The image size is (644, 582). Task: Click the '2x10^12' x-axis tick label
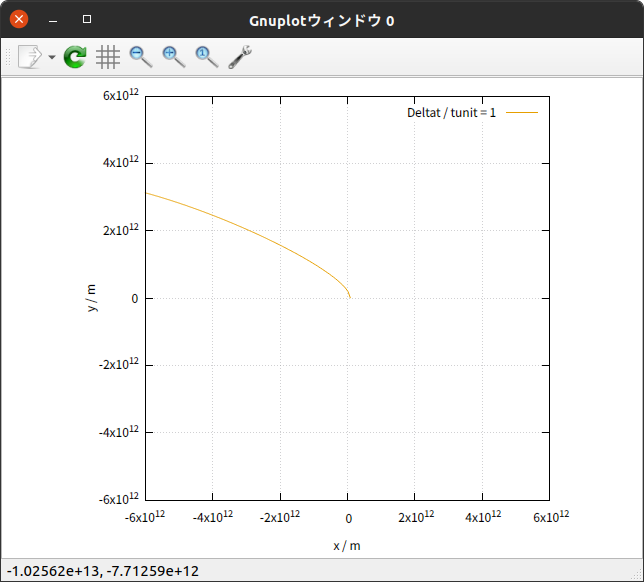coord(416,516)
